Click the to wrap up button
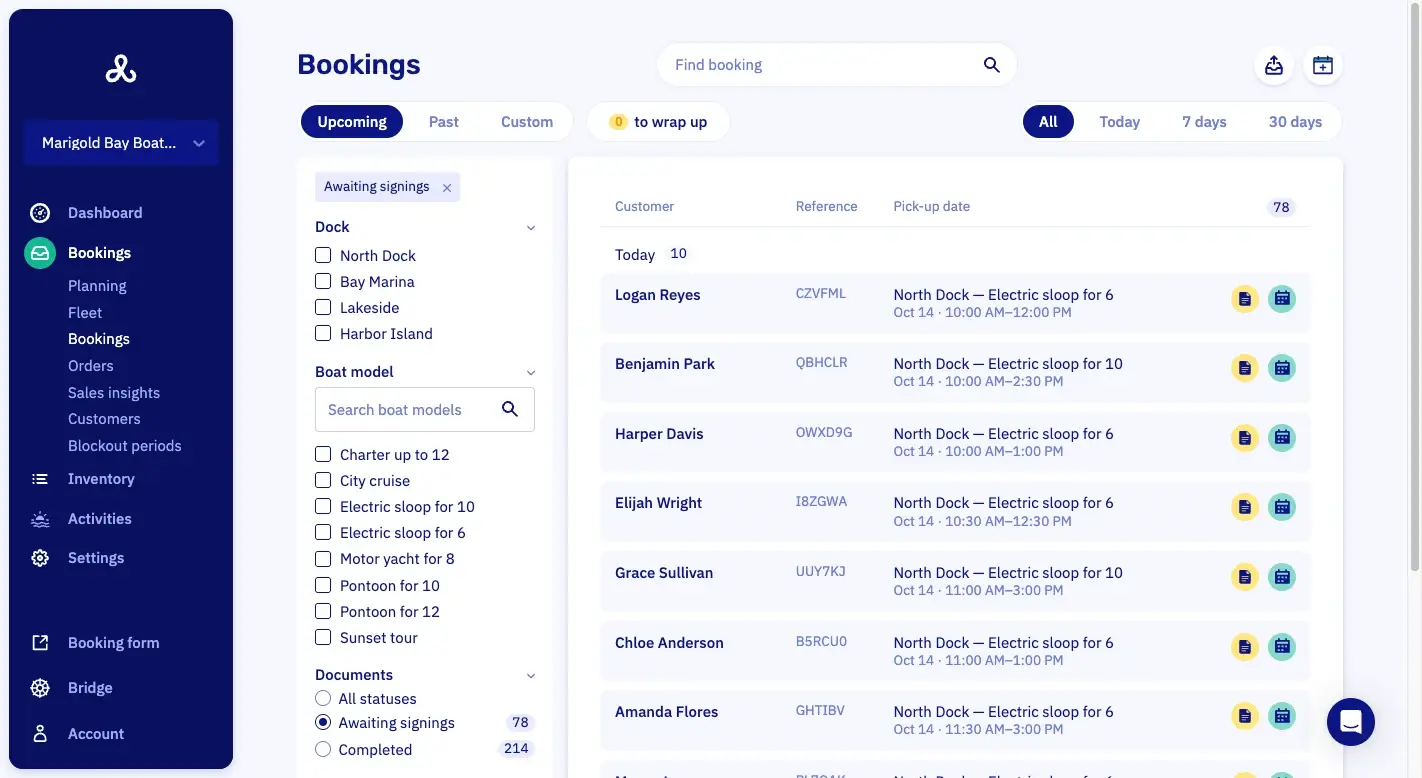 point(659,122)
